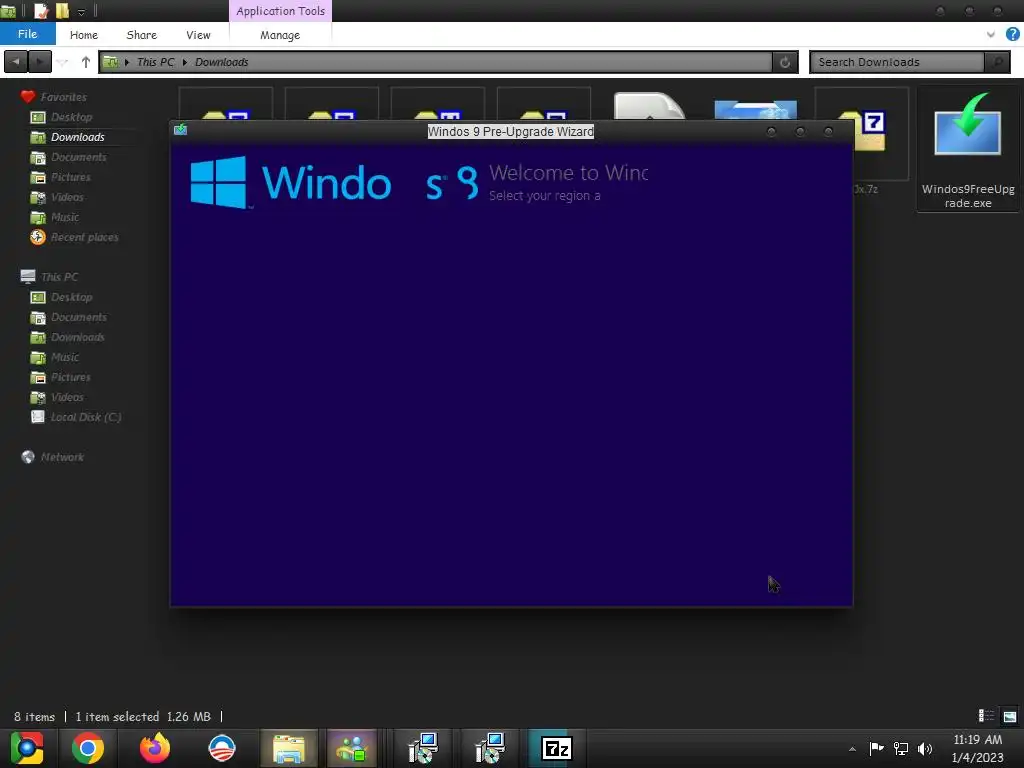1024x768 pixels.
Task: Open Videos under Favorites
Action: pyautogui.click(x=57, y=197)
